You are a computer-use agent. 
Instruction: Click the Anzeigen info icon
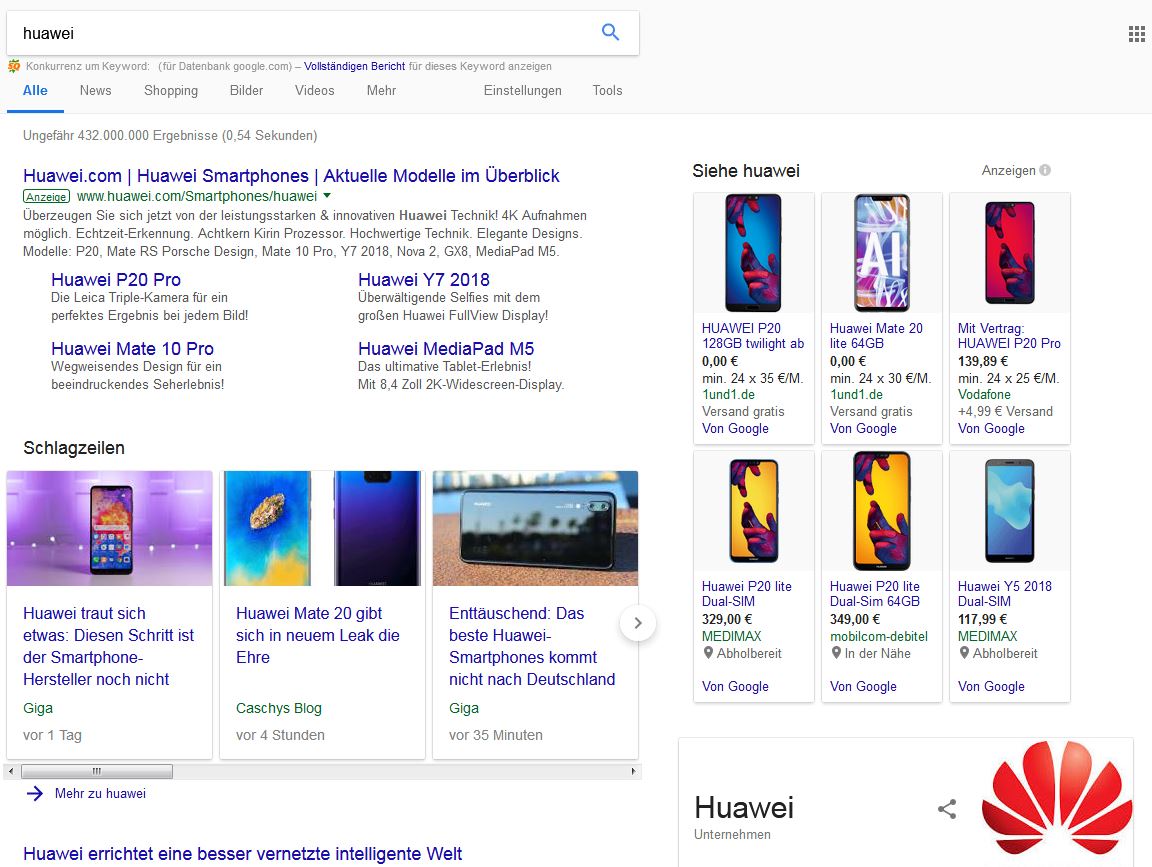click(x=1045, y=170)
